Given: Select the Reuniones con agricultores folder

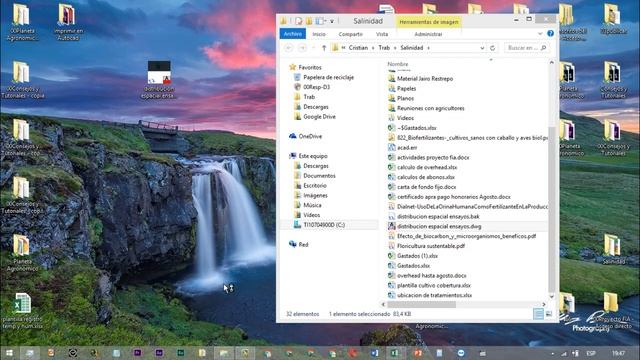Looking at the screenshot, I should [430, 108].
